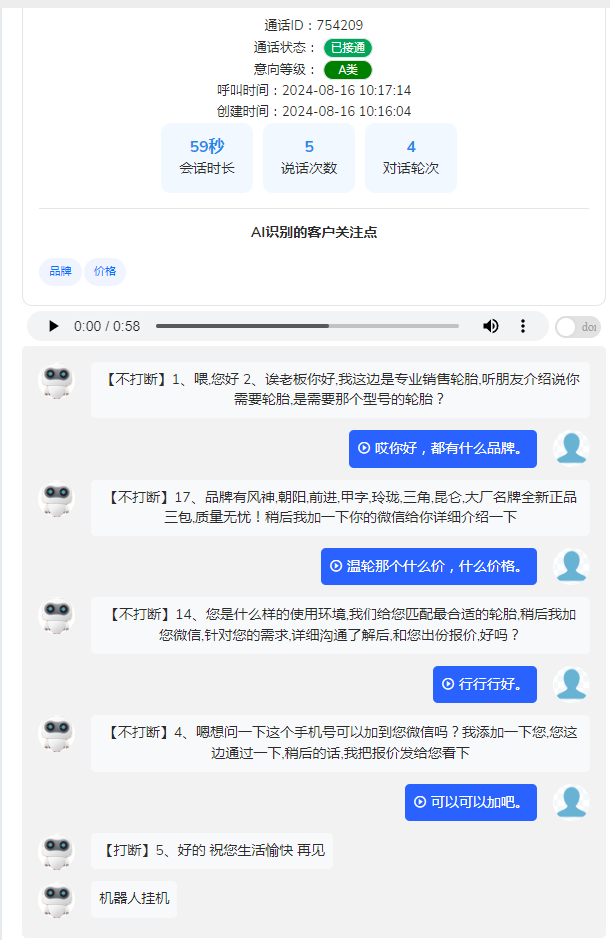Play voice clip icon for '可以可以加吧'
This screenshot has width=610, height=940.
[420, 802]
